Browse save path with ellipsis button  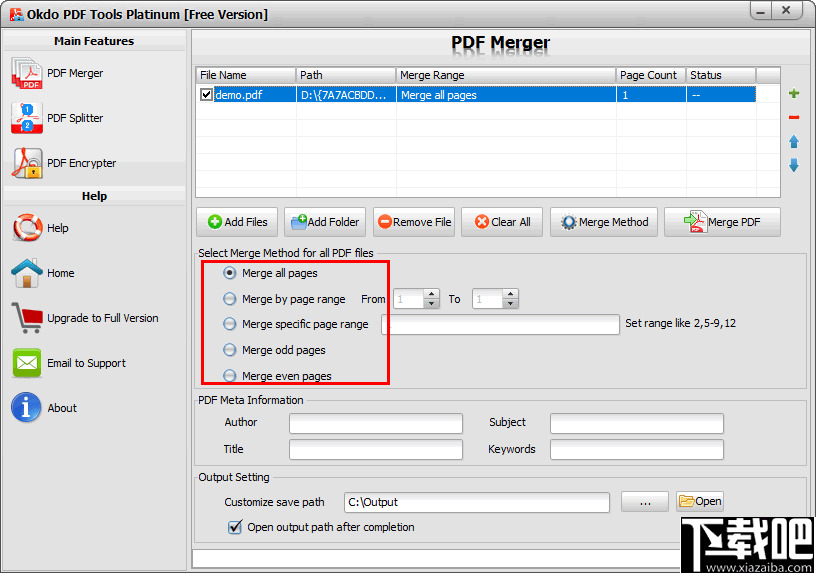pos(645,502)
